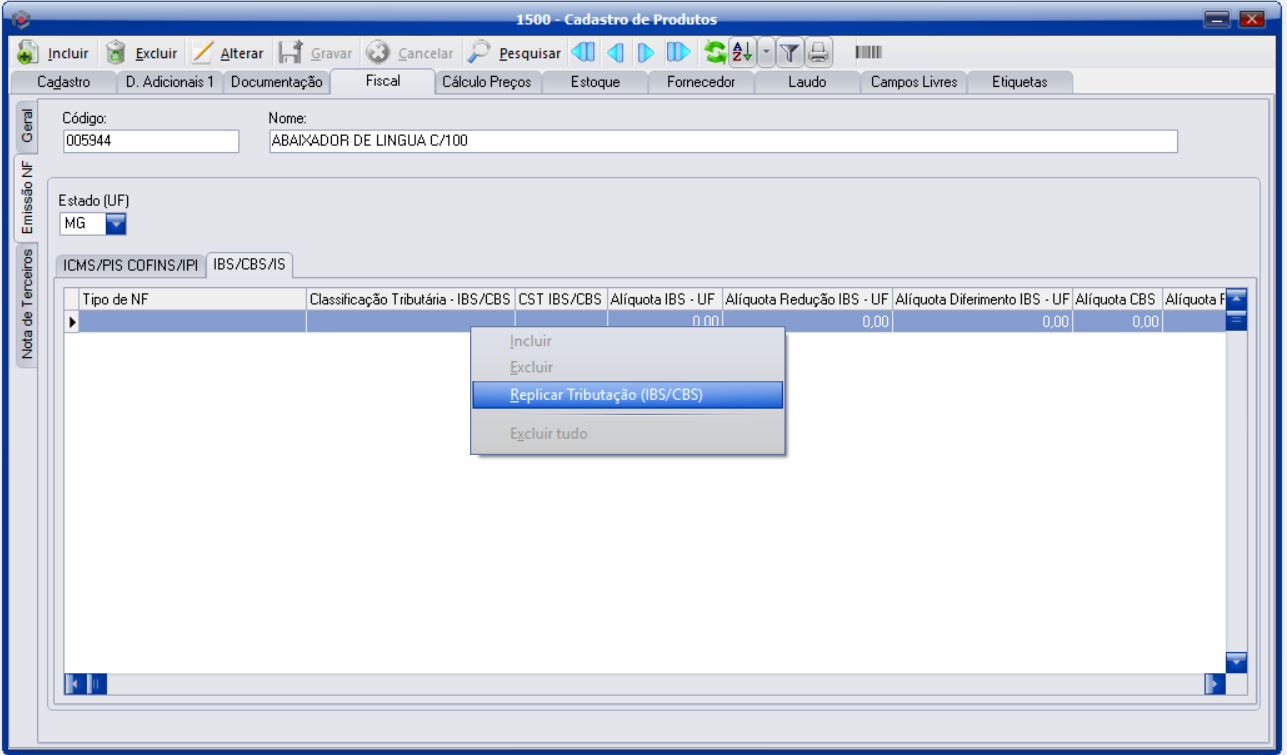
Task: Click the Alterar toolbar button
Action: (x=228, y=53)
